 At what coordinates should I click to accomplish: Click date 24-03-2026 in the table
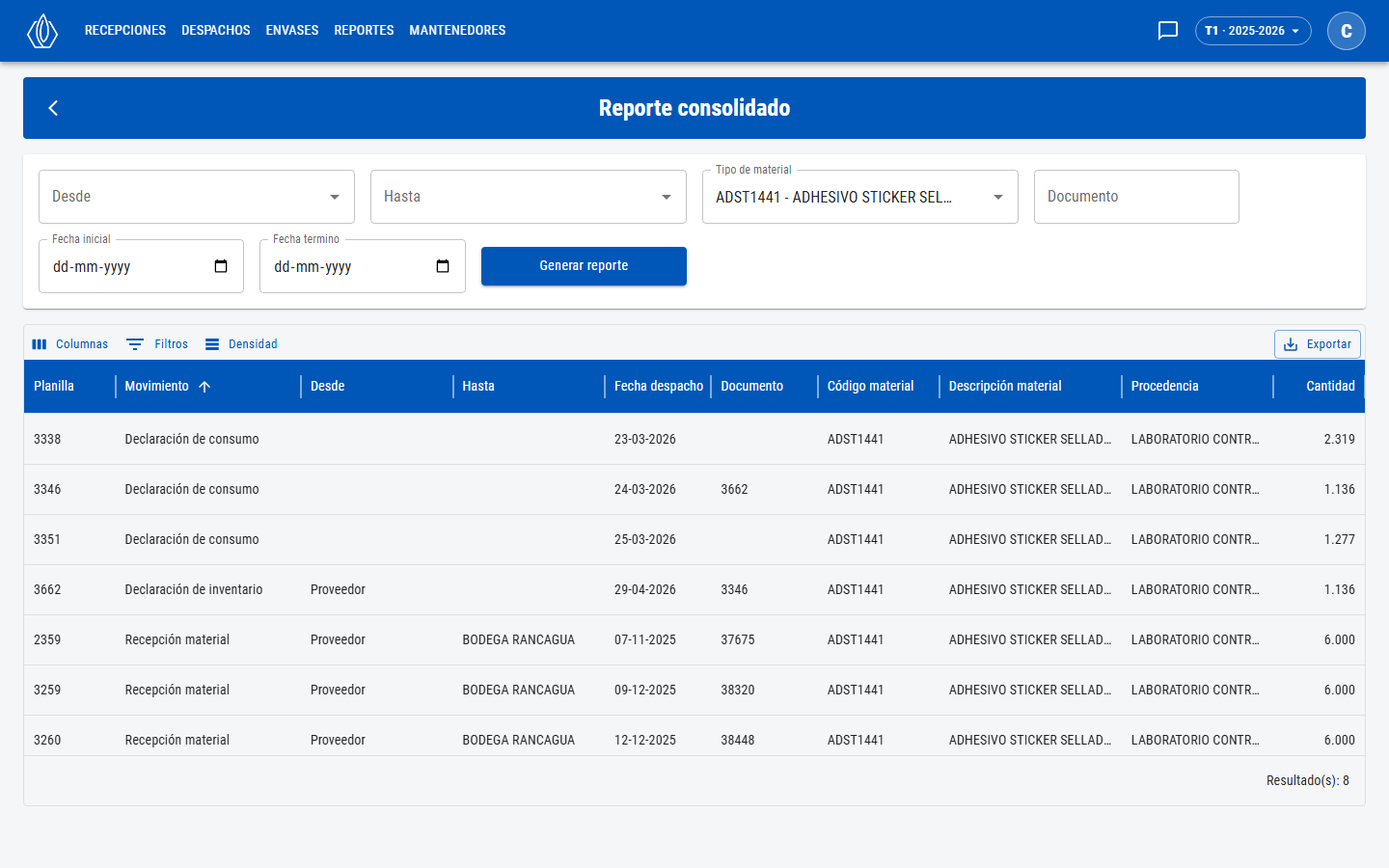(645, 490)
